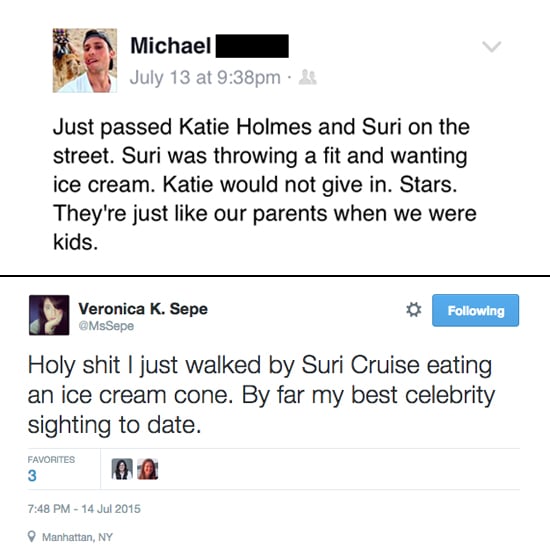Click the blacked-out last name next to Michael
The image size is (550, 550).
click(252, 46)
